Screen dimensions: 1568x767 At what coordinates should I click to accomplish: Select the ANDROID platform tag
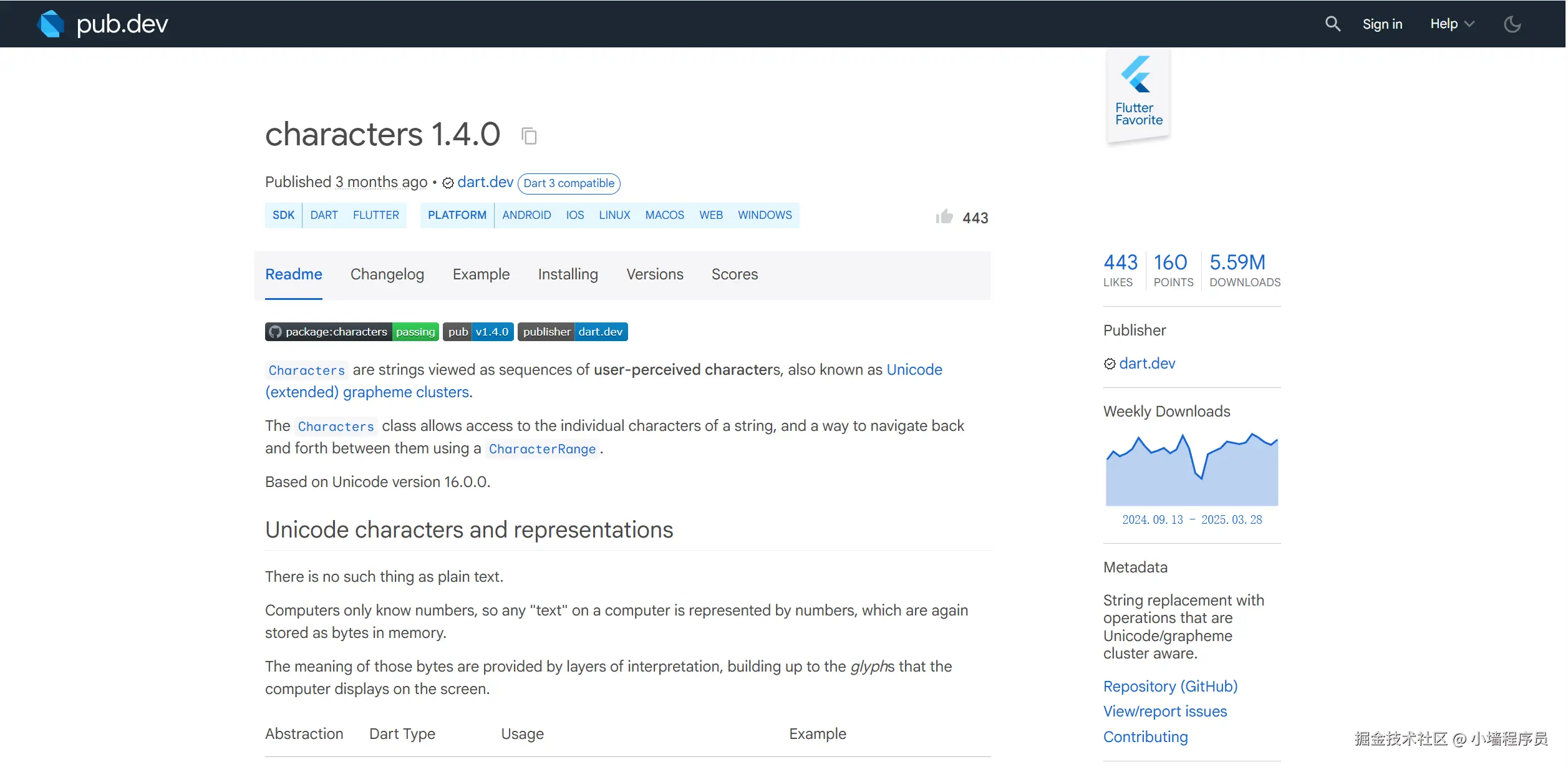pyautogui.click(x=527, y=216)
